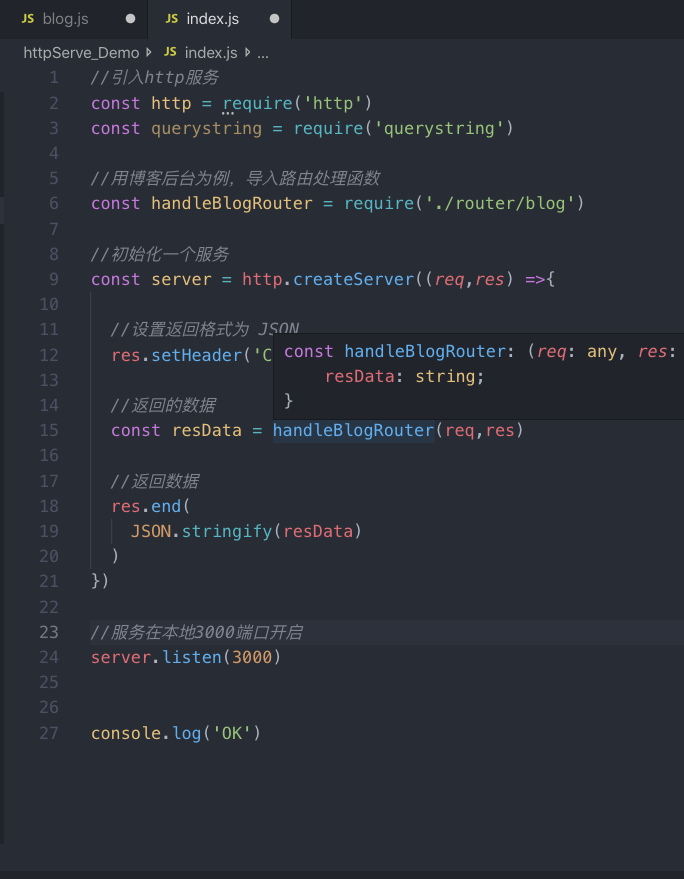The width and height of the screenshot is (684, 879).
Task: Click unsaved dot on blog.js tab
Action: pyautogui.click(x=130, y=18)
